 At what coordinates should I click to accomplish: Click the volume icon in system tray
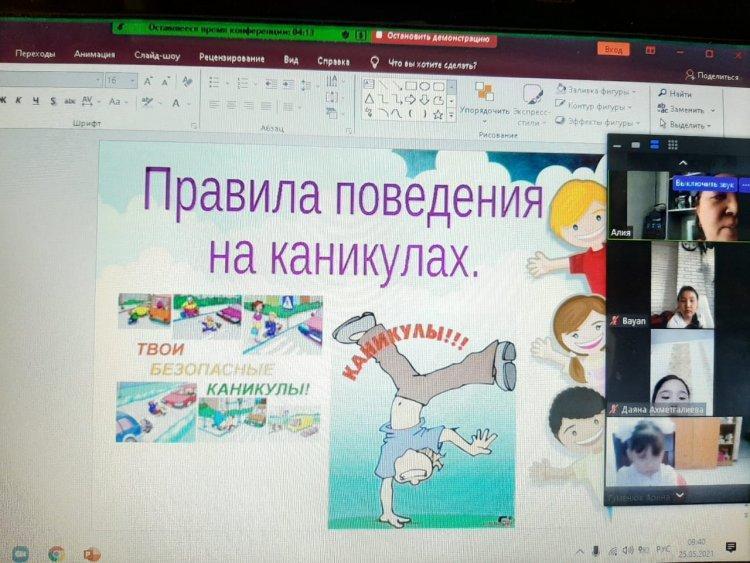(x=628, y=551)
